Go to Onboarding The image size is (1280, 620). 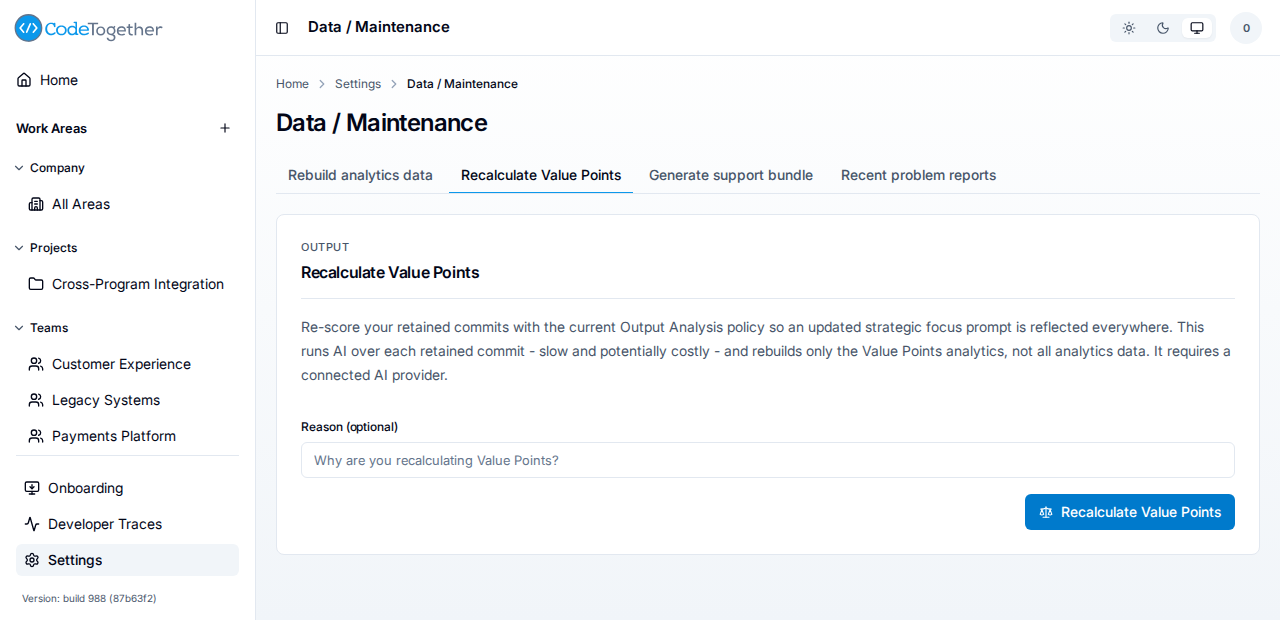pos(127,488)
